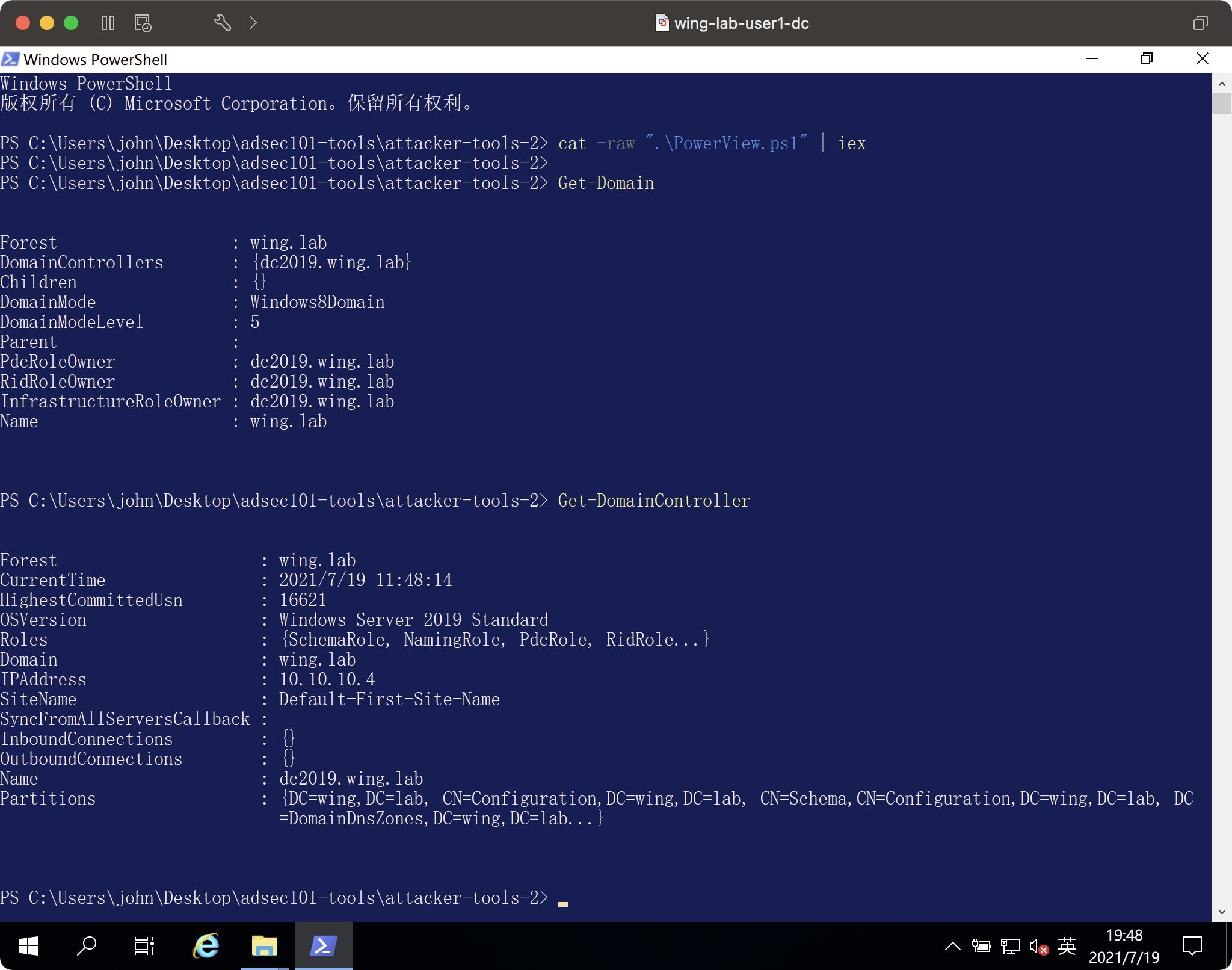Click the blinking cursor at the last prompt
The width and height of the screenshot is (1232, 970).
click(x=563, y=903)
